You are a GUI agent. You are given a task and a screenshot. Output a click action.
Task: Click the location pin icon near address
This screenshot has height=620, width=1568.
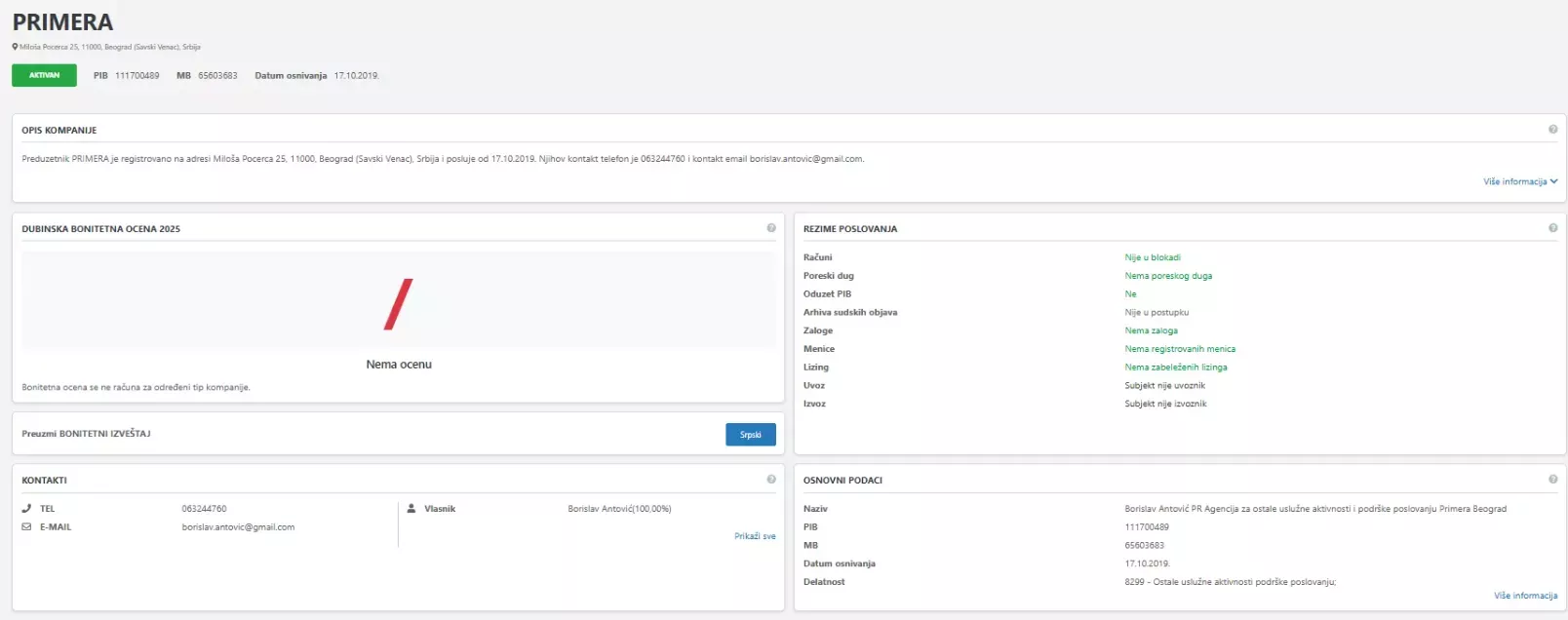15,47
